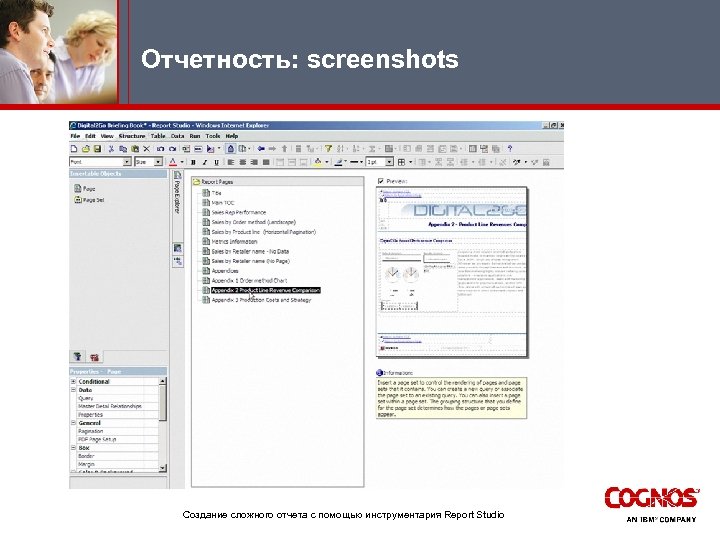Open the Help menu
Viewport: 720px width, 540px height.
pos(231,136)
